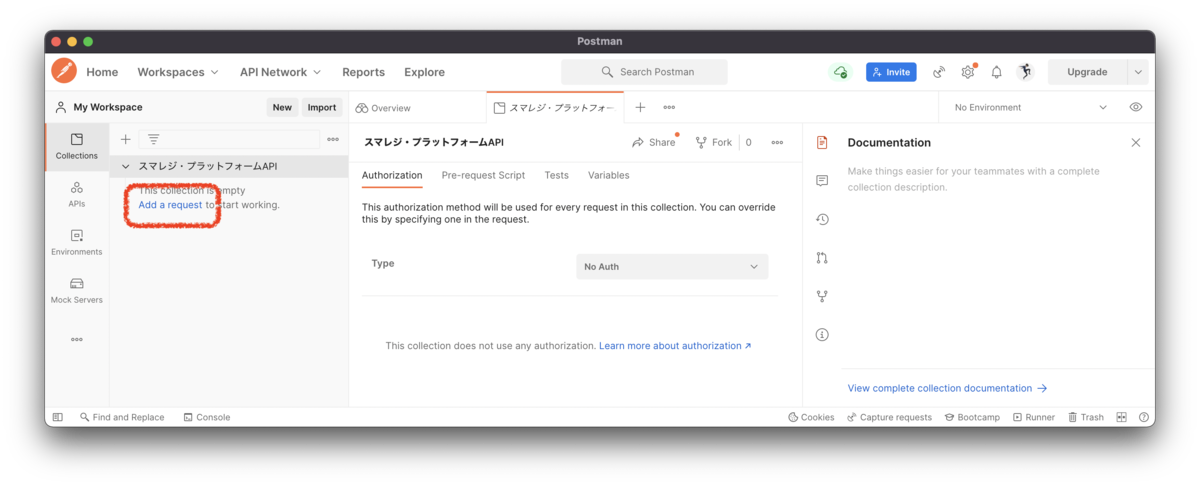The width and height of the screenshot is (1200, 486).
Task: Collapse the スマレジ・プラットフォームAPI collection
Action: [x=126, y=166]
